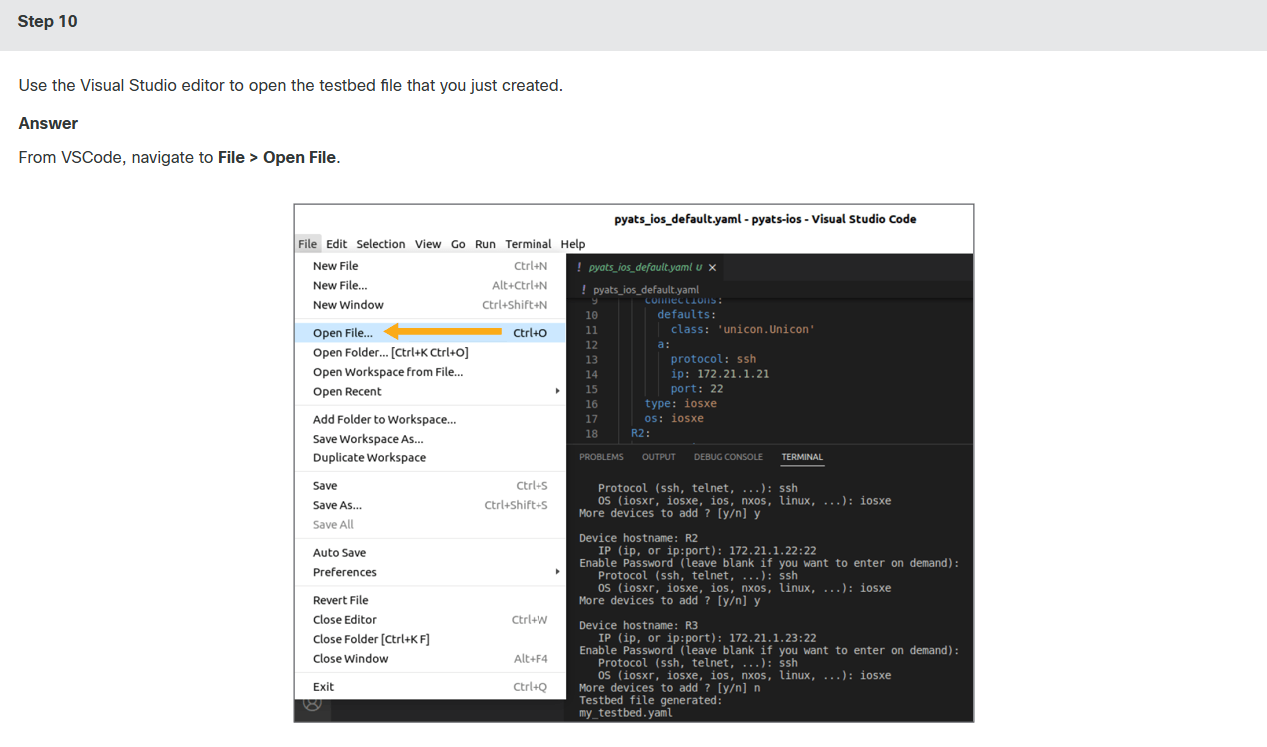Expand the Preferences submenu arrow
This screenshot has height=747, width=1267.
557,572
